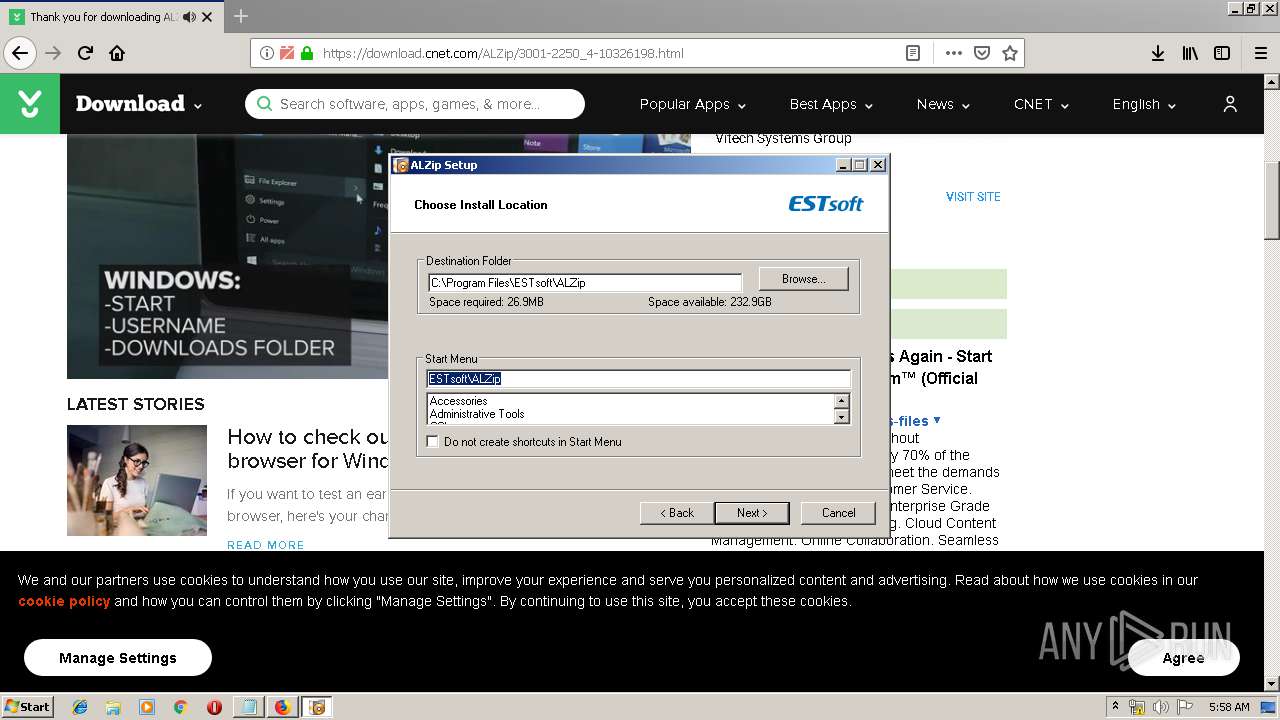1280x720 pixels.
Task: Click the 5:58 AM taskbar clock
Action: [x=1229, y=707]
